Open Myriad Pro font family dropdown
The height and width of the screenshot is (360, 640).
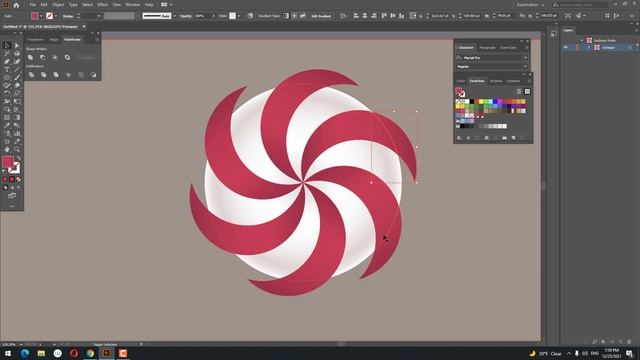point(525,58)
